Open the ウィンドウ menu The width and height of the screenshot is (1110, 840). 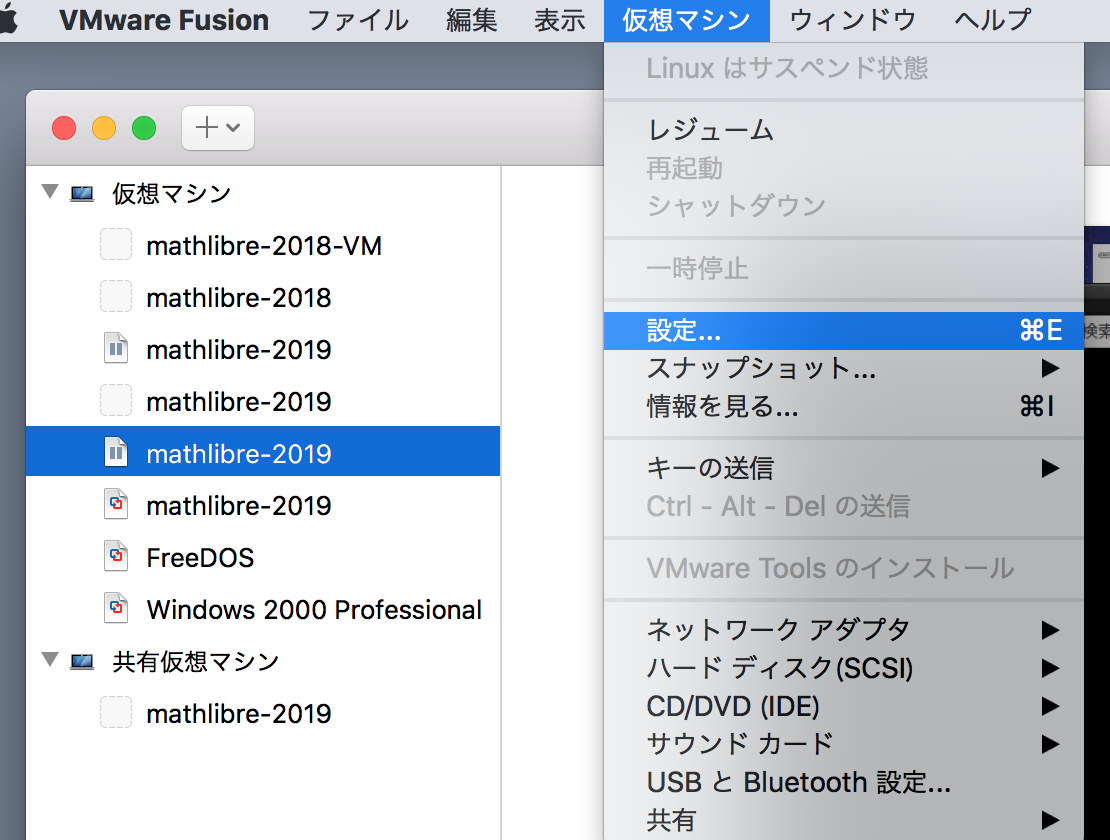pyautogui.click(x=852, y=20)
